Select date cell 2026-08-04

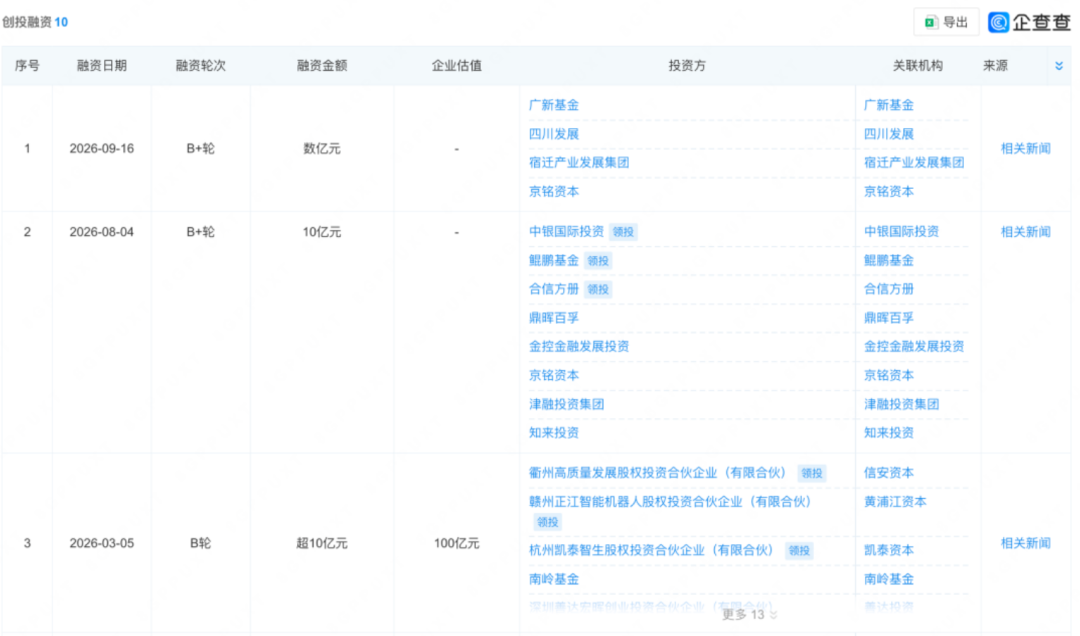point(101,232)
